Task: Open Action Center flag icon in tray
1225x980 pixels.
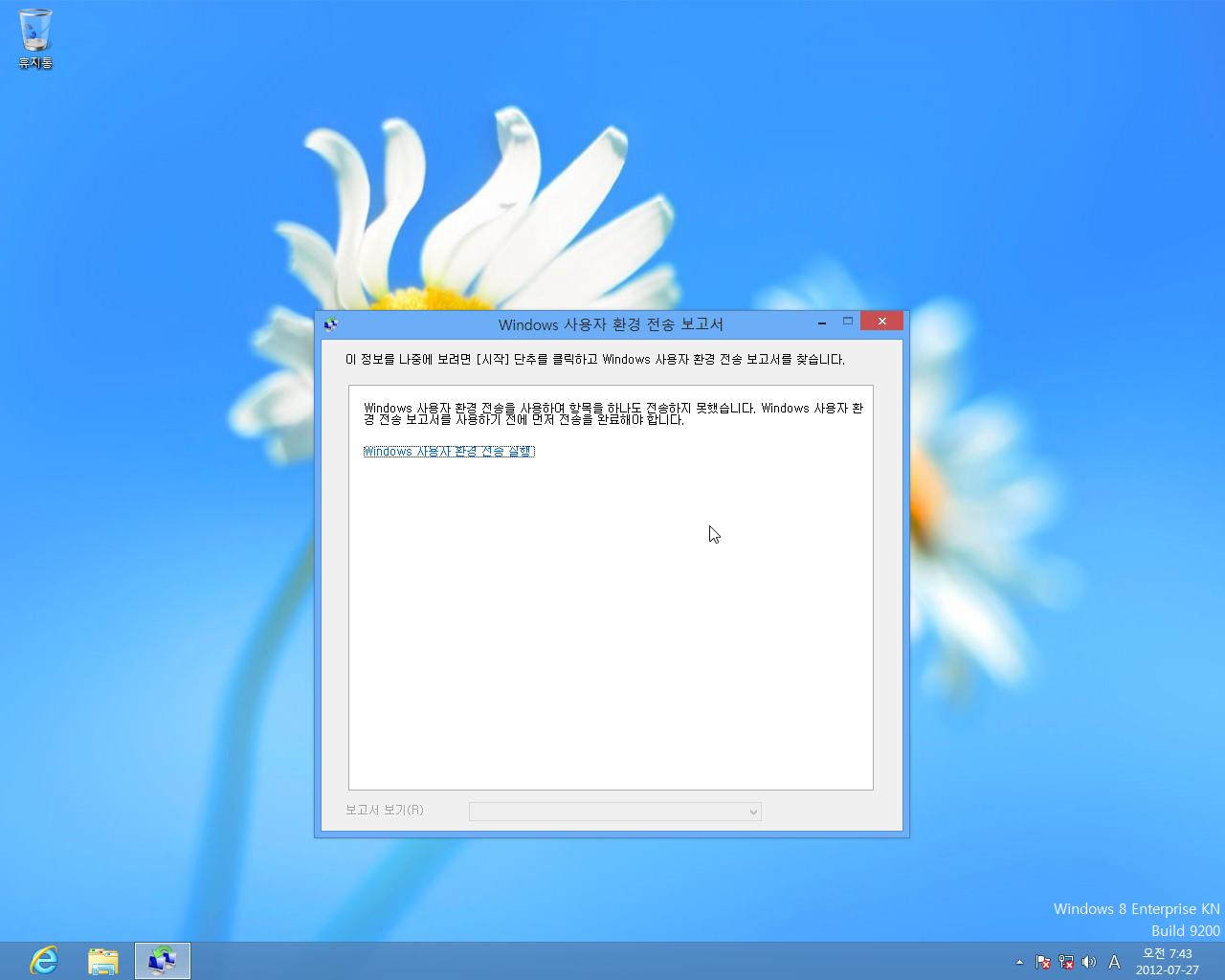Action: [1043, 962]
